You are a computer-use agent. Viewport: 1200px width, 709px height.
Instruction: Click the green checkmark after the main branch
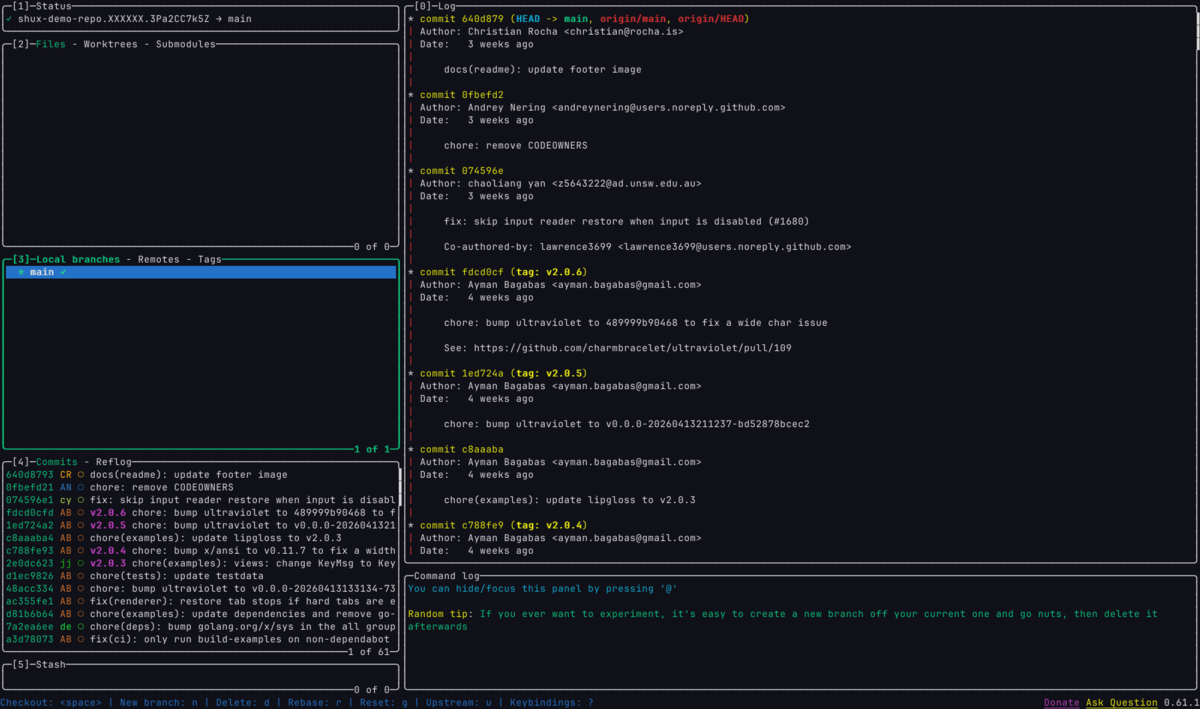pos(63,272)
